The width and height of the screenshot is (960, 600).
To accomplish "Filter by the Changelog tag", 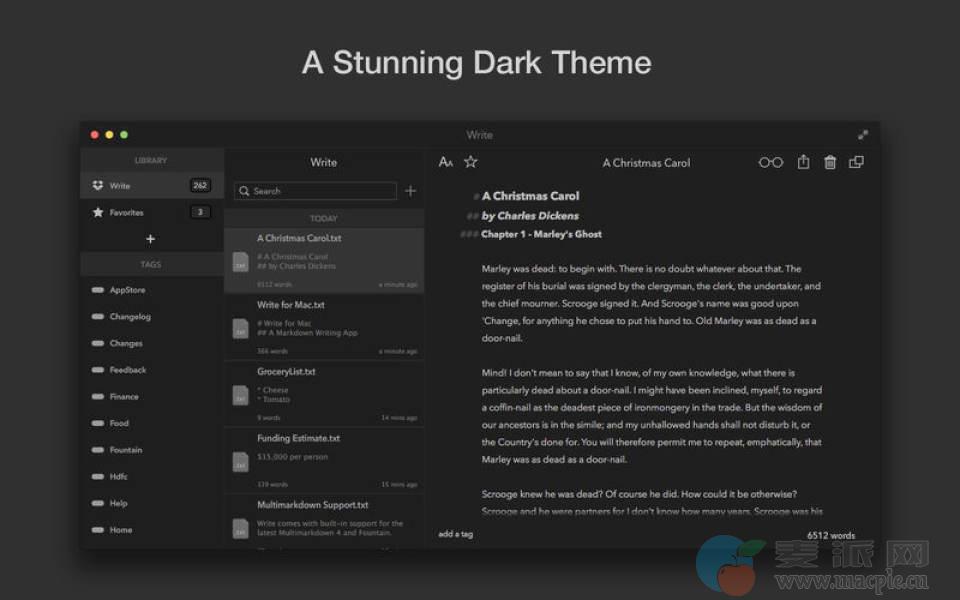I will coord(129,317).
